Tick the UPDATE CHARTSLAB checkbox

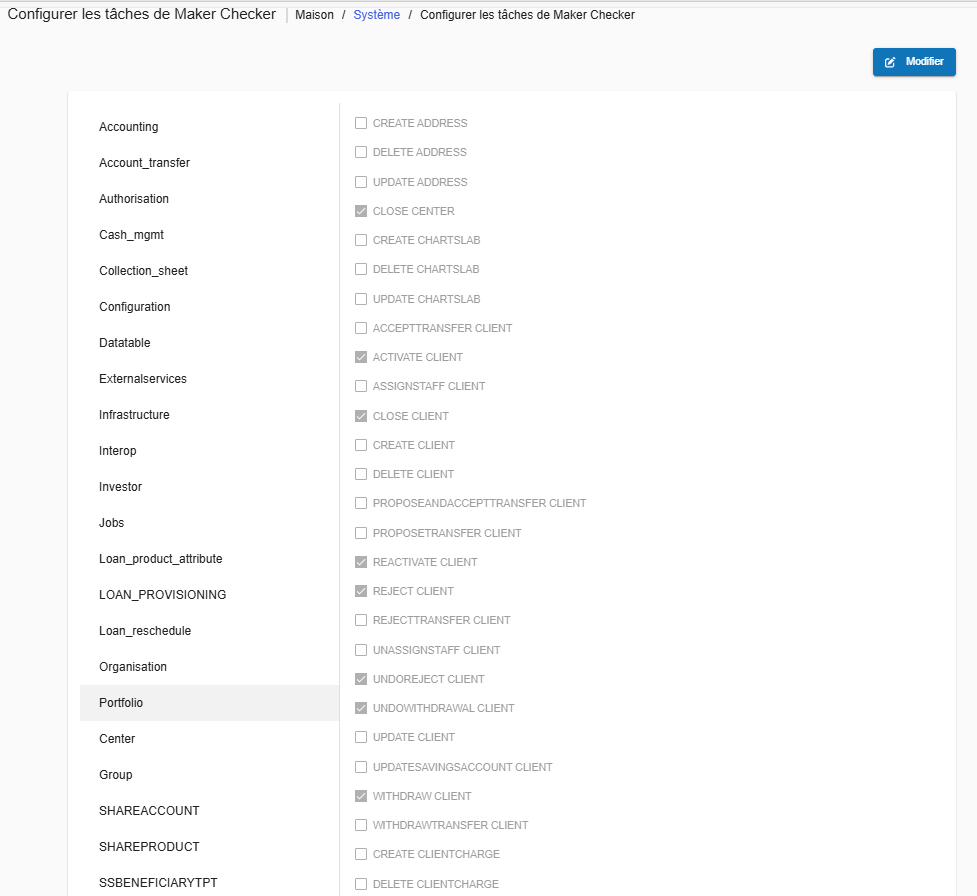[x=361, y=299]
